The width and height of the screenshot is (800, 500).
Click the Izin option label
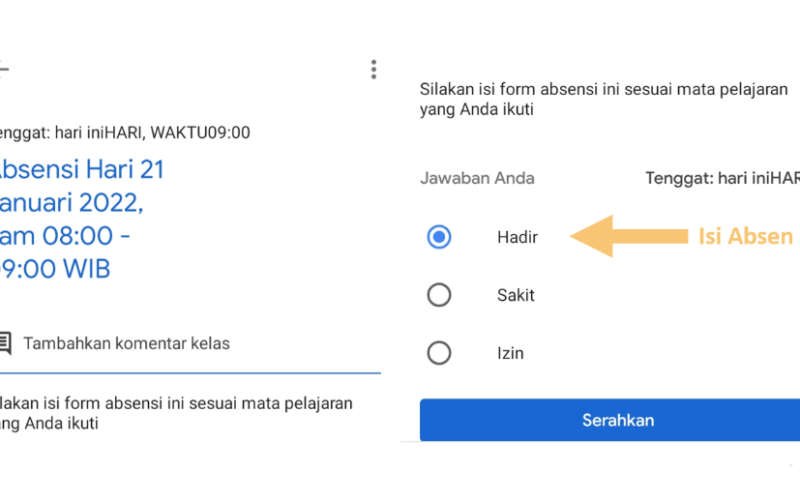point(510,354)
